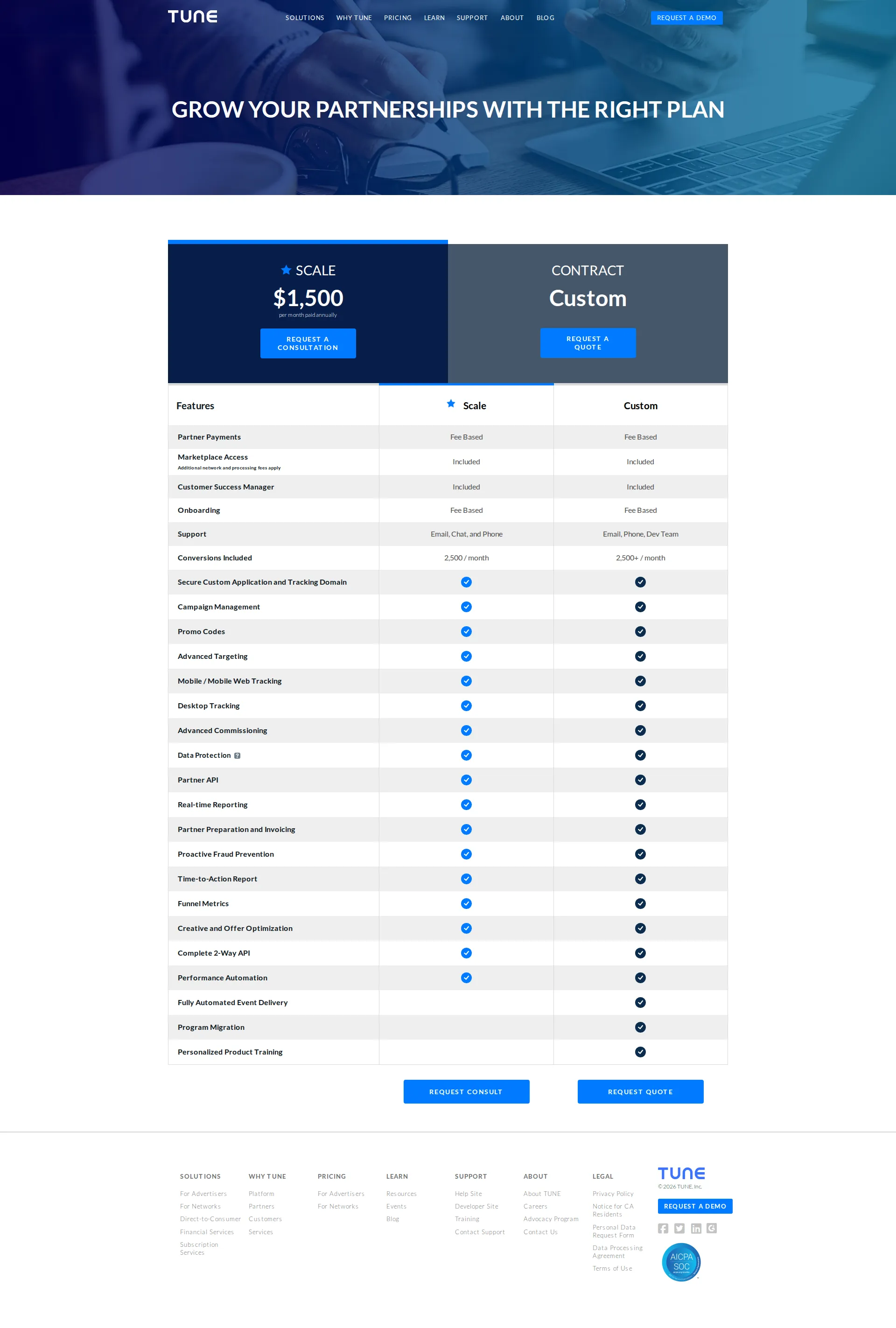The width and height of the screenshot is (896, 1328).
Task: Open TUNE's Facebook page icon
Action: click(x=664, y=1228)
